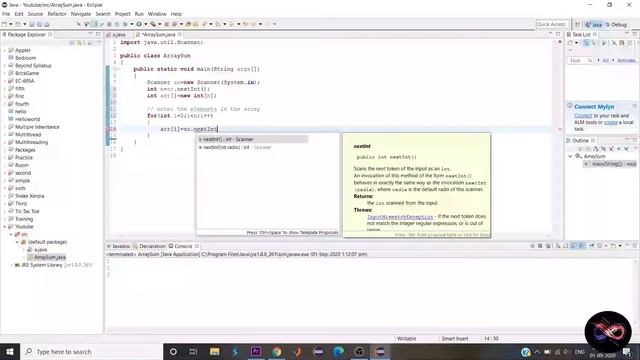Screen dimensions: 640x360
Task: Click the Activate link in Task List
Action: point(627,60)
